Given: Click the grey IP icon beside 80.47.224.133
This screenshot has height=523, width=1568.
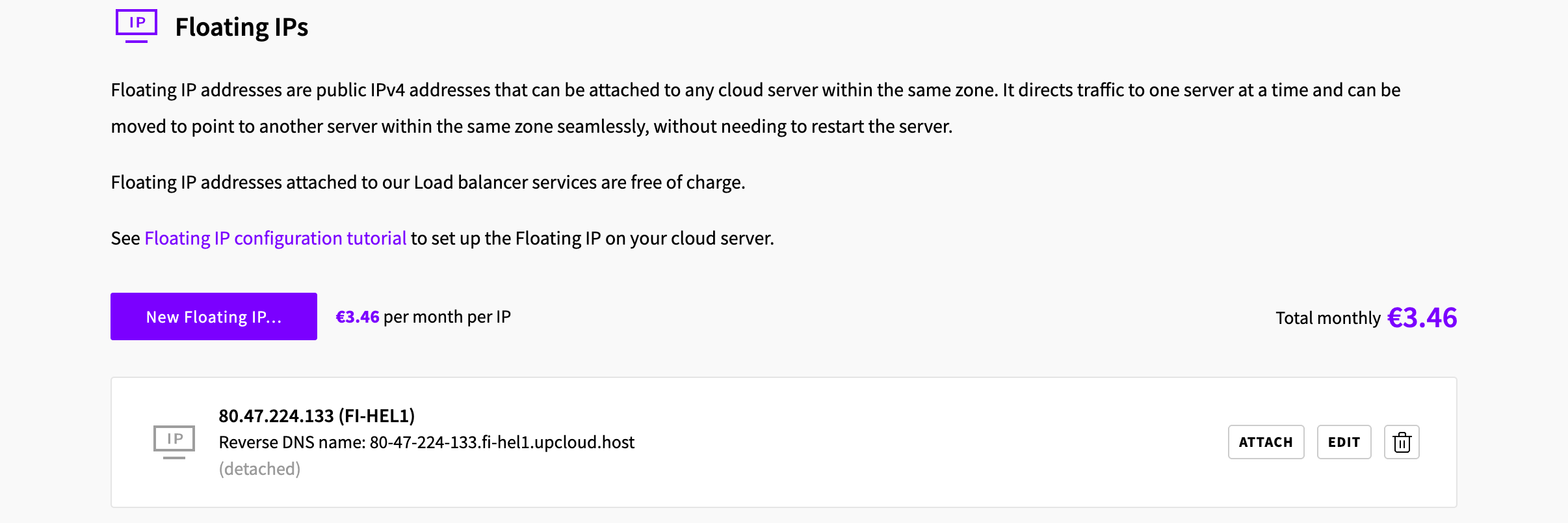Looking at the screenshot, I should click(x=174, y=442).
